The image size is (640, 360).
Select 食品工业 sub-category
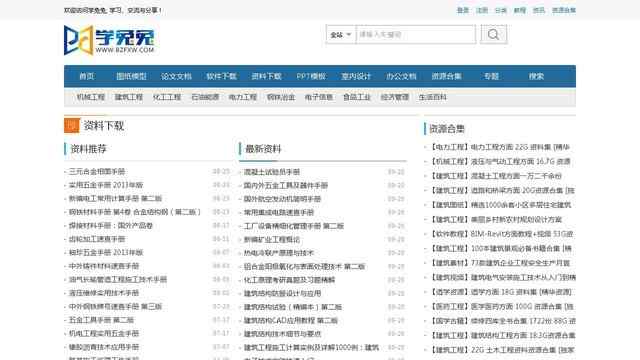[357, 97]
